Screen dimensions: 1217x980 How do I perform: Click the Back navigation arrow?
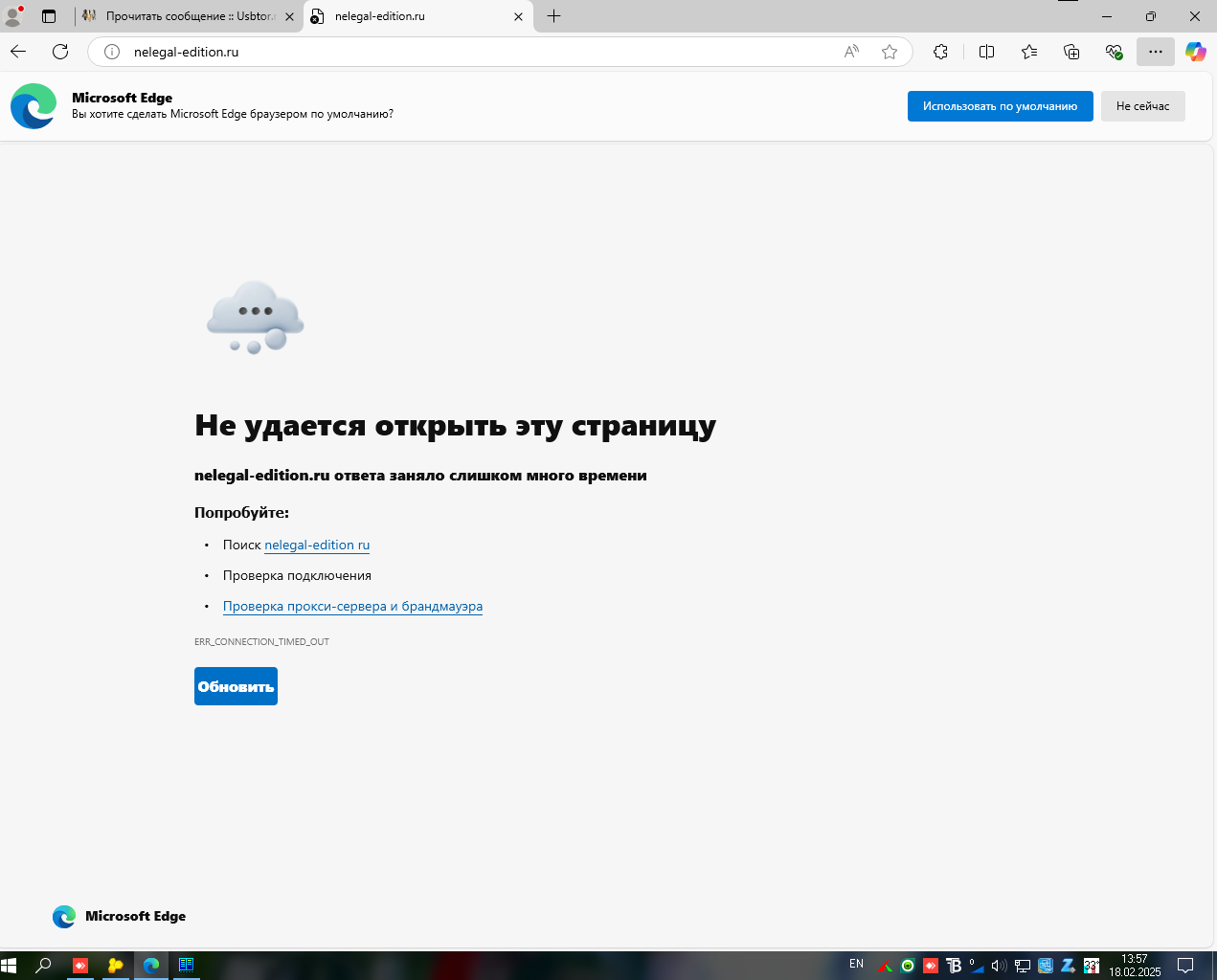tap(18, 52)
